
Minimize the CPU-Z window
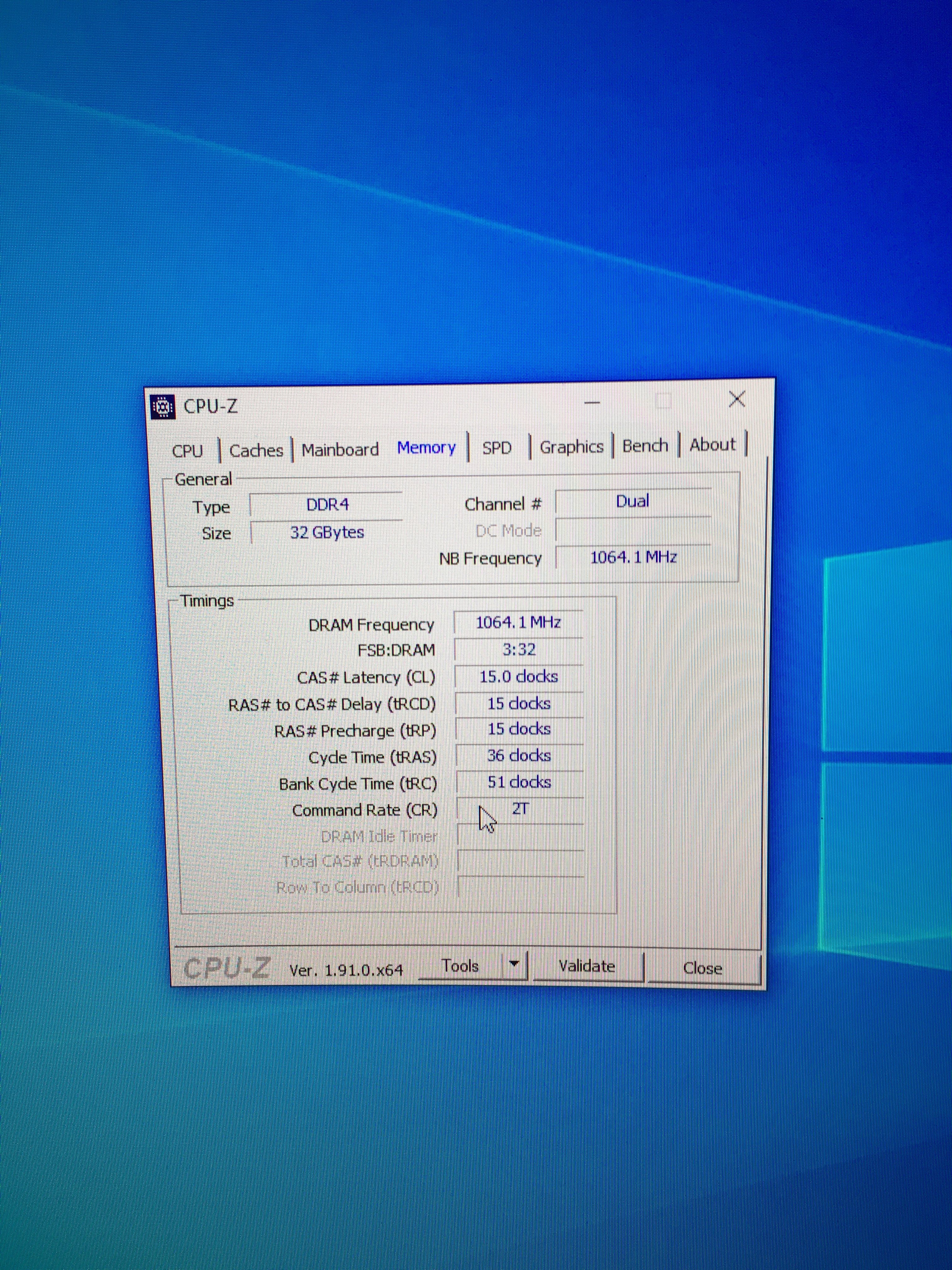(592, 403)
